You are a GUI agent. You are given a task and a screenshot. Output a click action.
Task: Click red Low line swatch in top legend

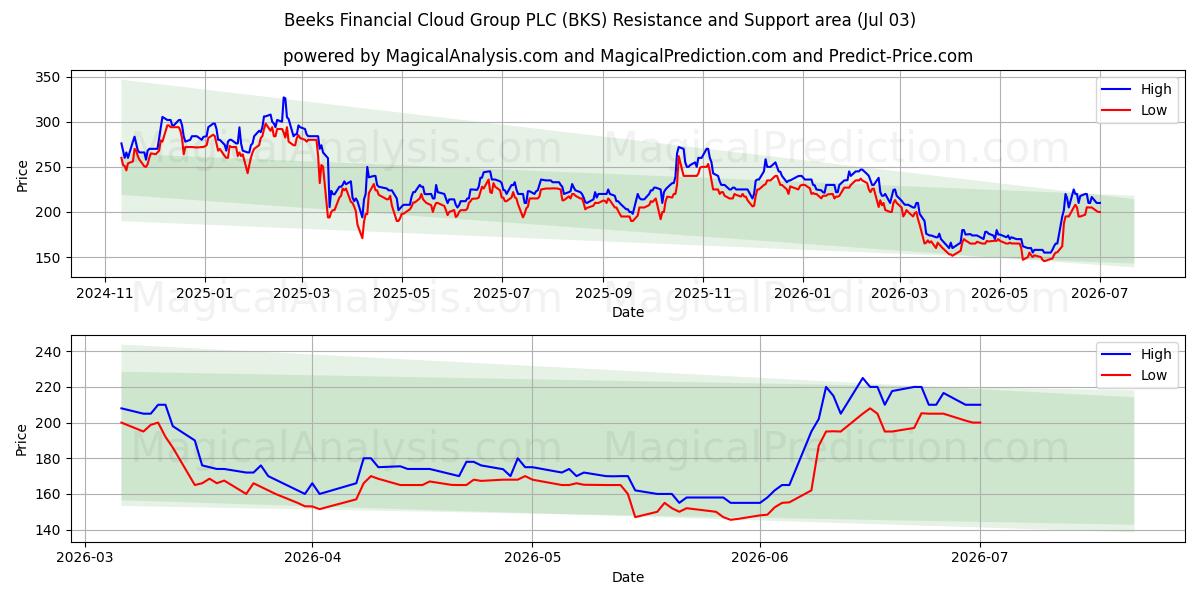(1117, 111)
